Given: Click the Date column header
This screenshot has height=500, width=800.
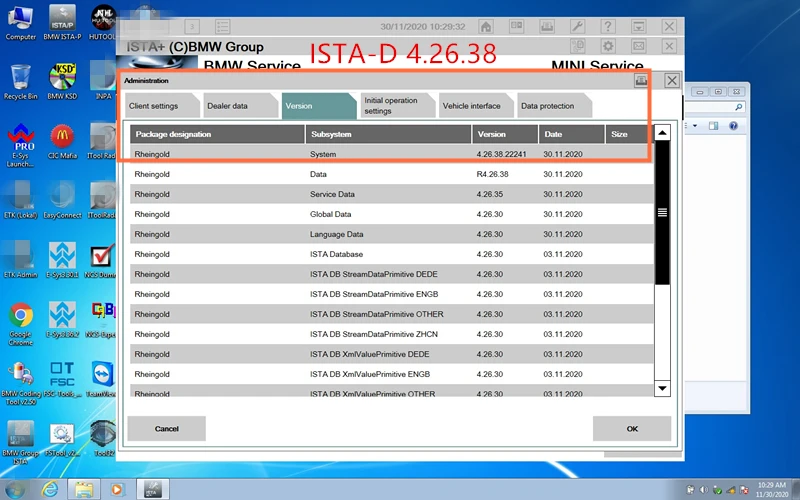Looking at the screenshot, I should click(x=571, y=134).
